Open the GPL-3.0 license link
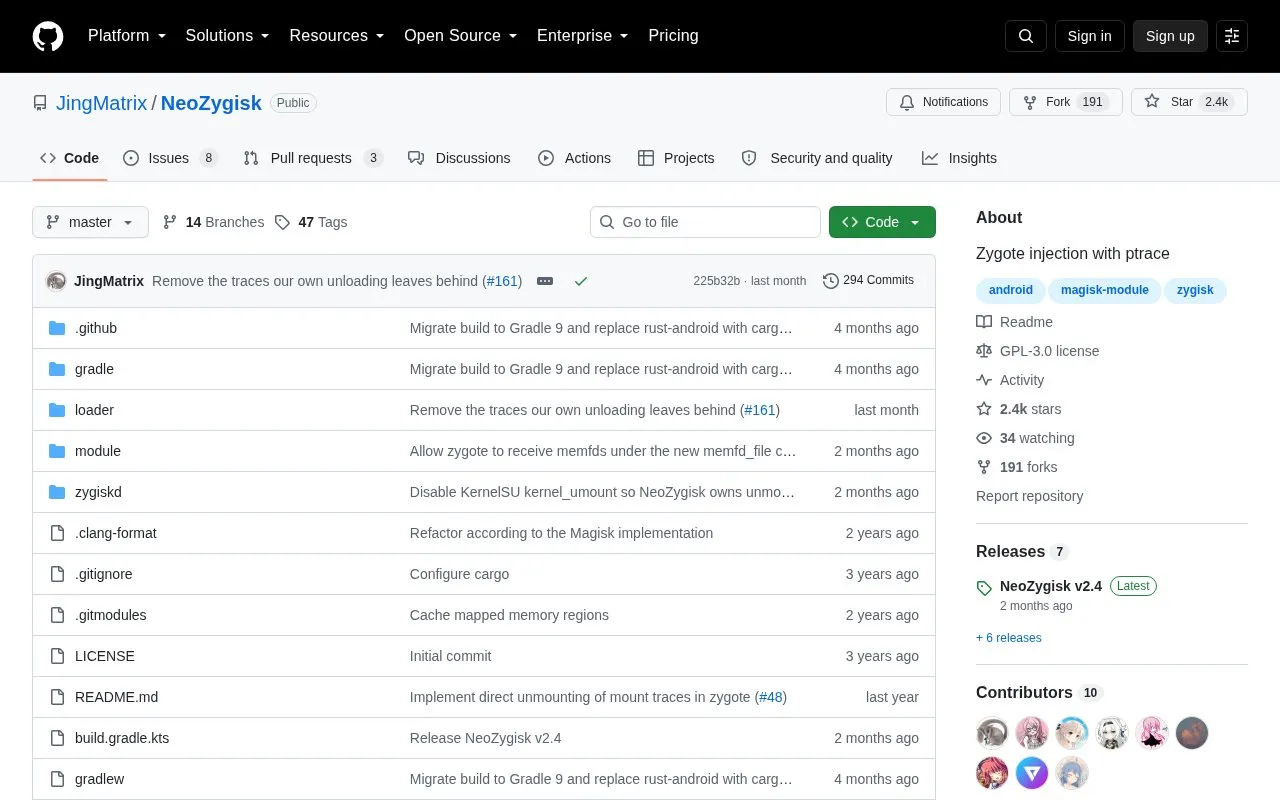Viewport: 1280px width, 800px height. coord(1038,351)
